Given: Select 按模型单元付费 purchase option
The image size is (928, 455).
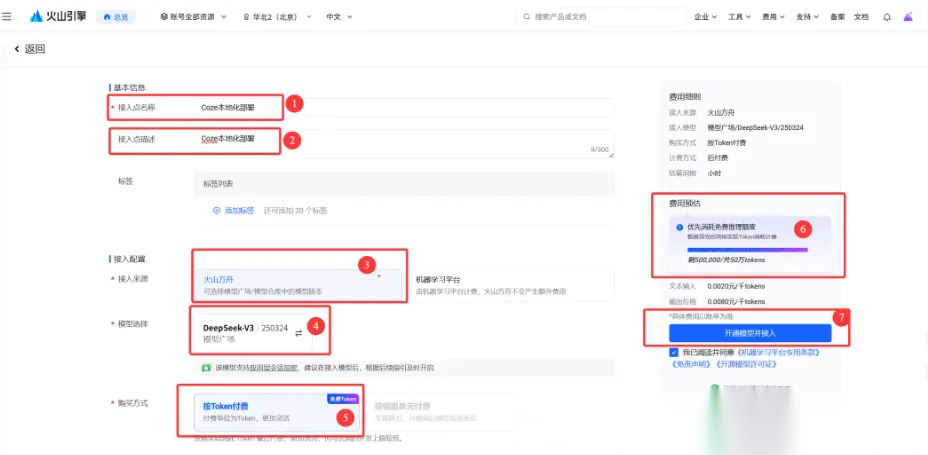Looking at the screenshot, I should (x=441, y=411).
